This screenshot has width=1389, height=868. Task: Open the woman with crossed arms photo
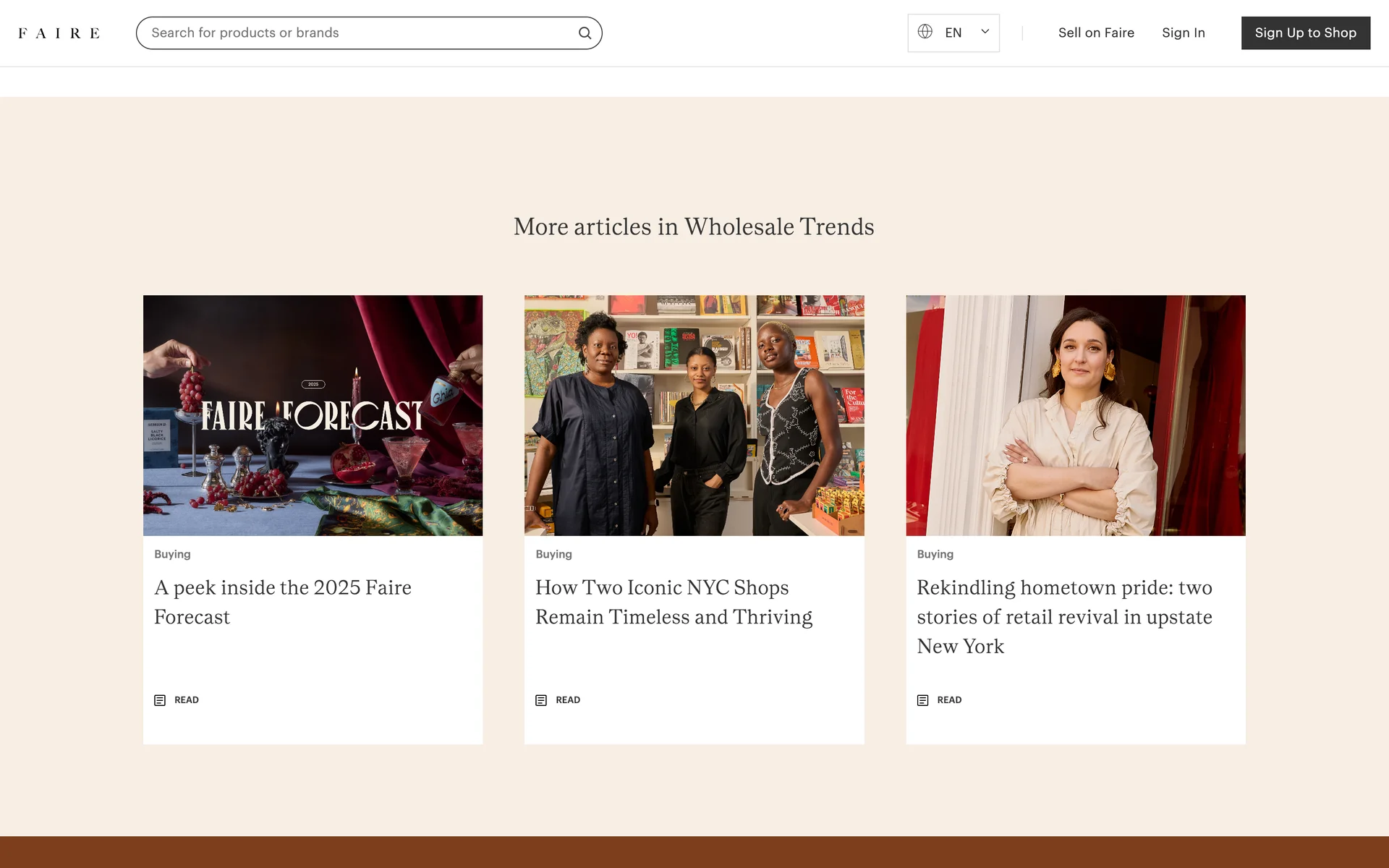coord(1075,415)
